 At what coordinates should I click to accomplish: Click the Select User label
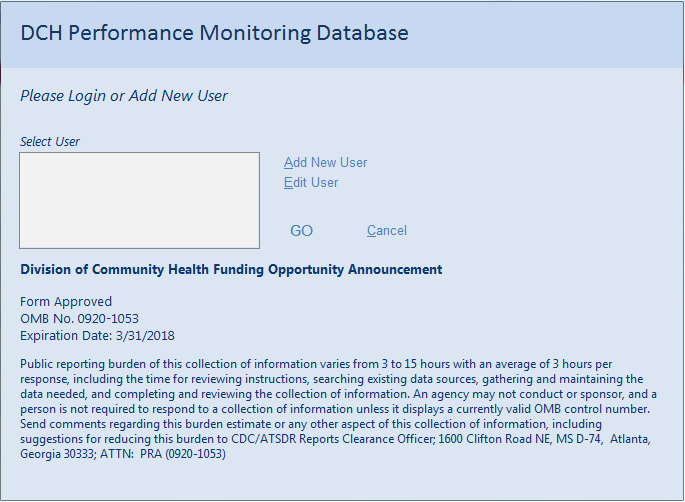50,142
